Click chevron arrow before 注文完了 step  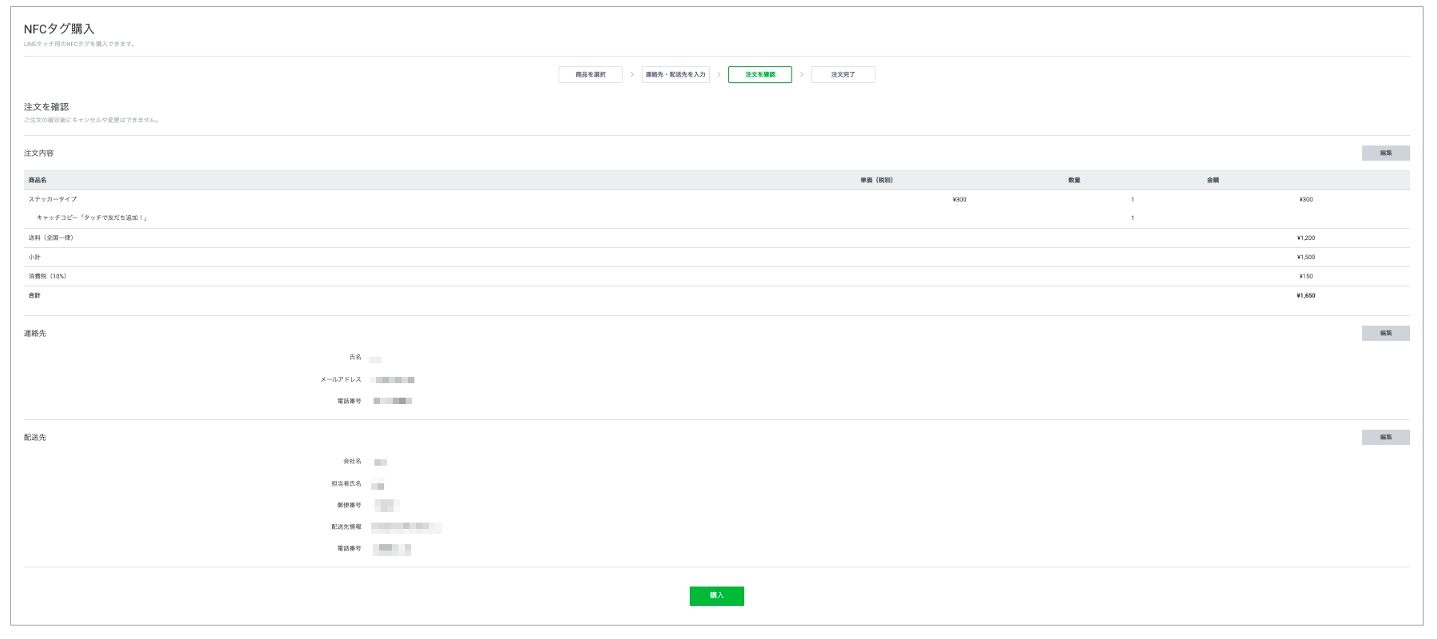[x=802, y=75]
